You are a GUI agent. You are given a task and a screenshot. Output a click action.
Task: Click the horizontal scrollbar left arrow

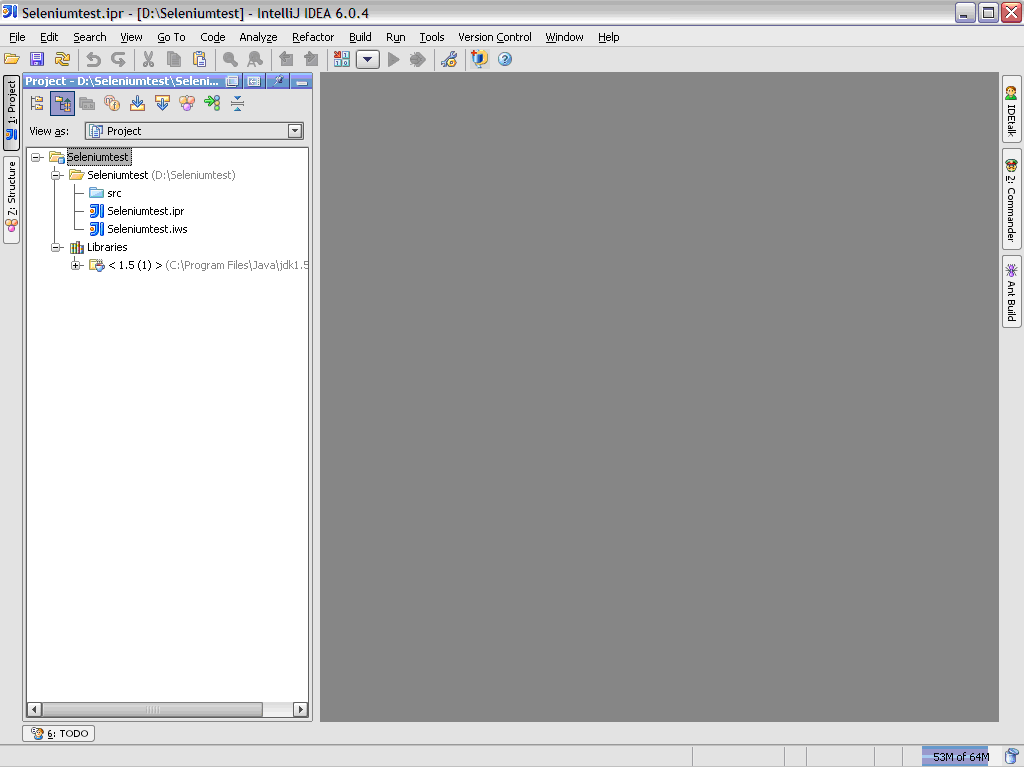point(35,709)
